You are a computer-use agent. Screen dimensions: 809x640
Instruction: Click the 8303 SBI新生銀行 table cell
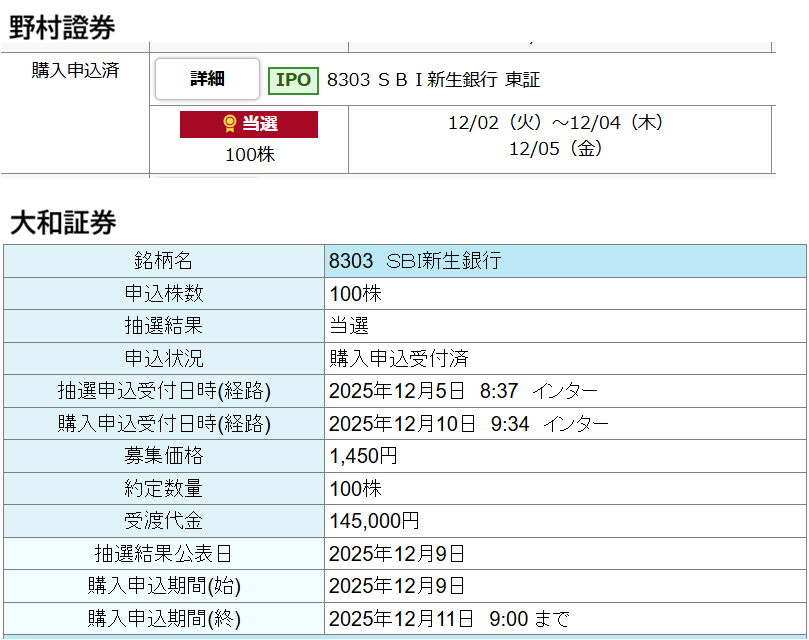point(565,261)
